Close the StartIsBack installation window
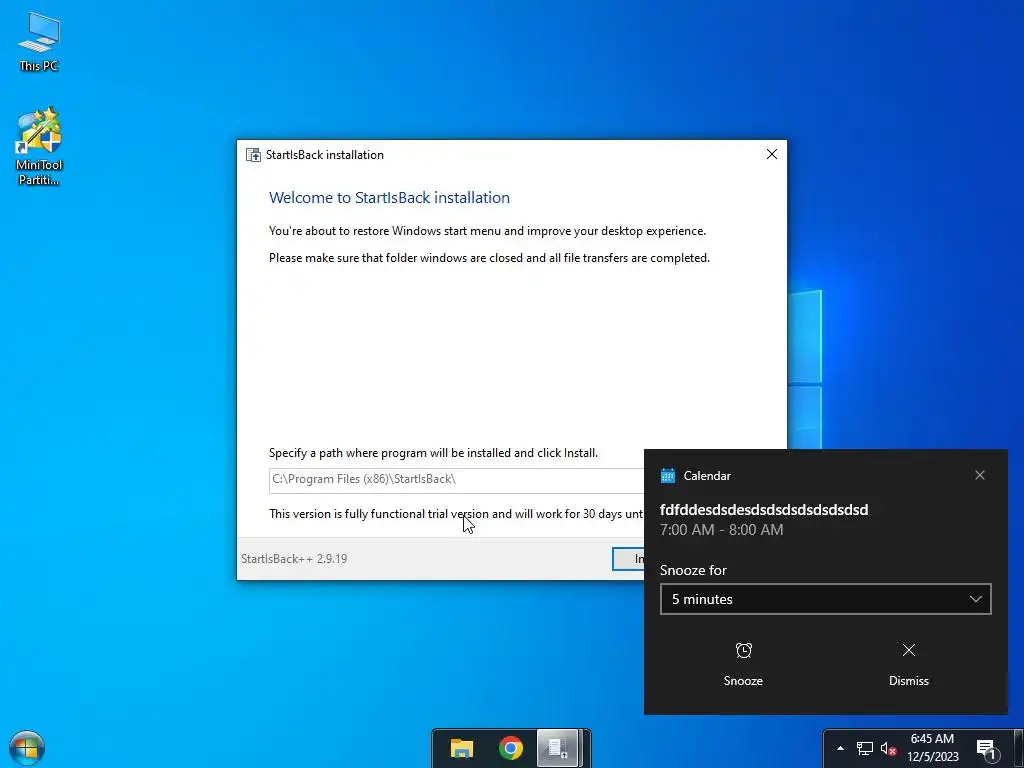Image resolution: width=1024 pixels, height=768 pixels. pos(771,155)
